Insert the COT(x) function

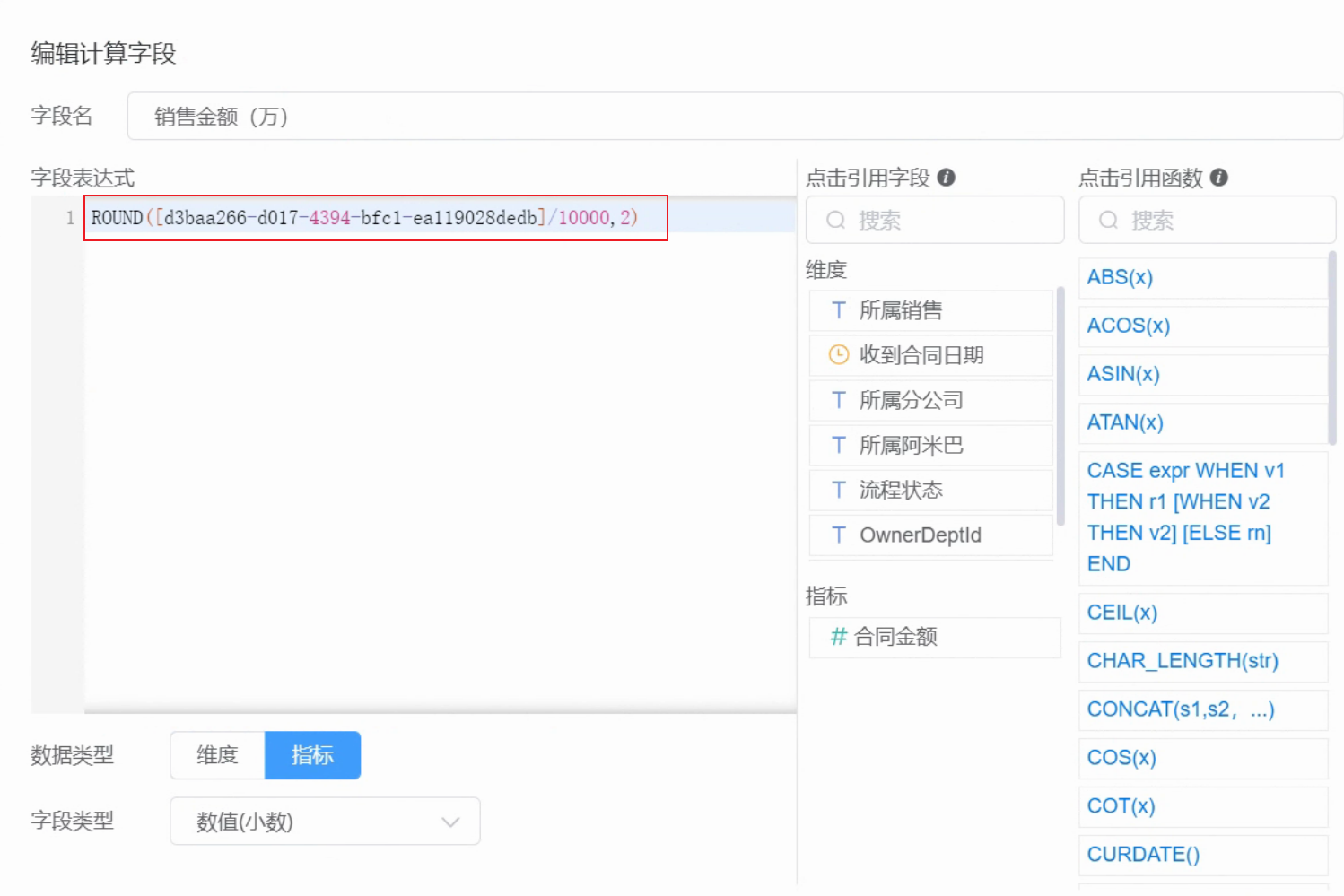pyautogui.click(x=1203, y=806)
